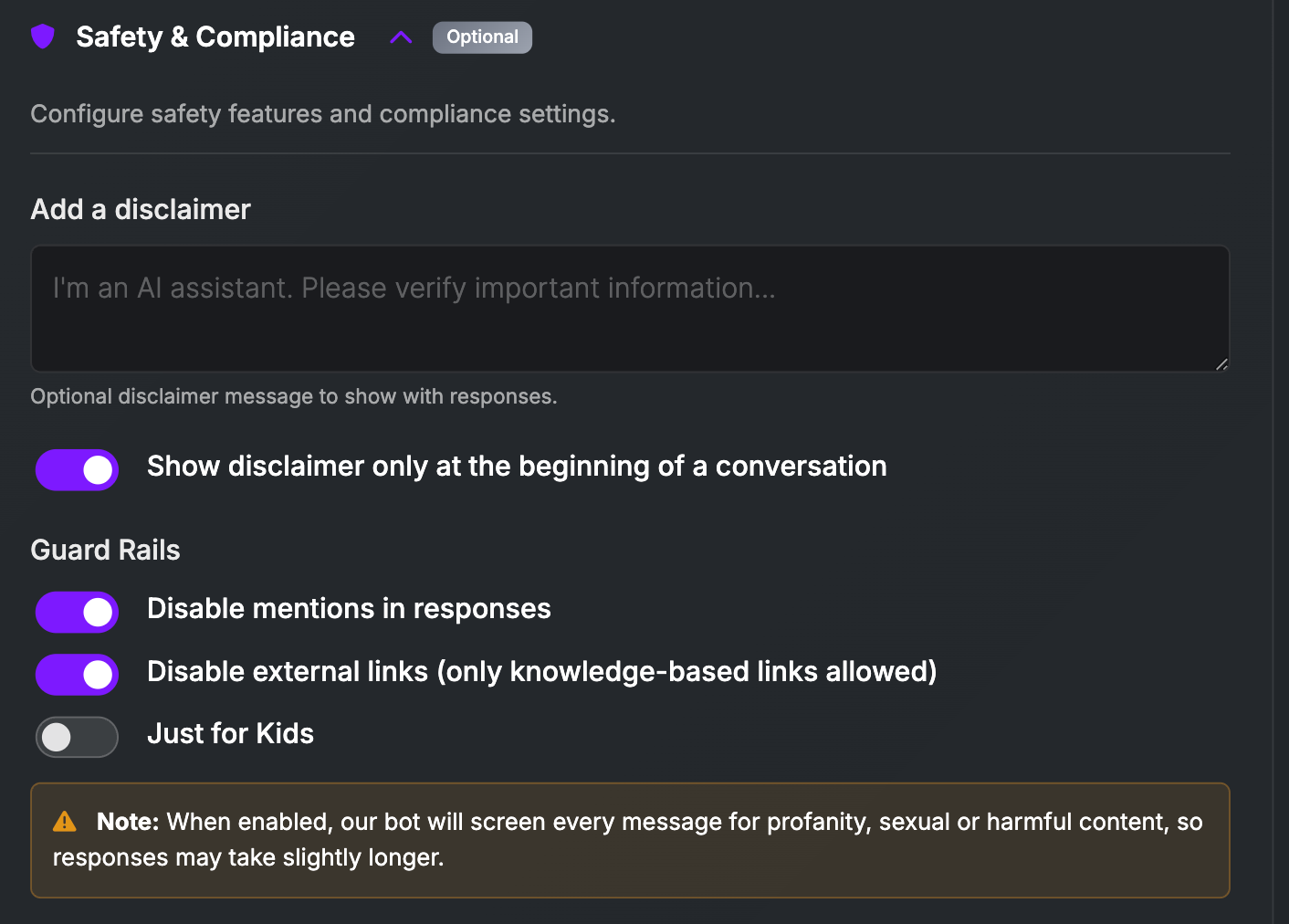Click the disclaimer text area resize handle
Screen dimensions: 1289x924
tap(1221, 363)
